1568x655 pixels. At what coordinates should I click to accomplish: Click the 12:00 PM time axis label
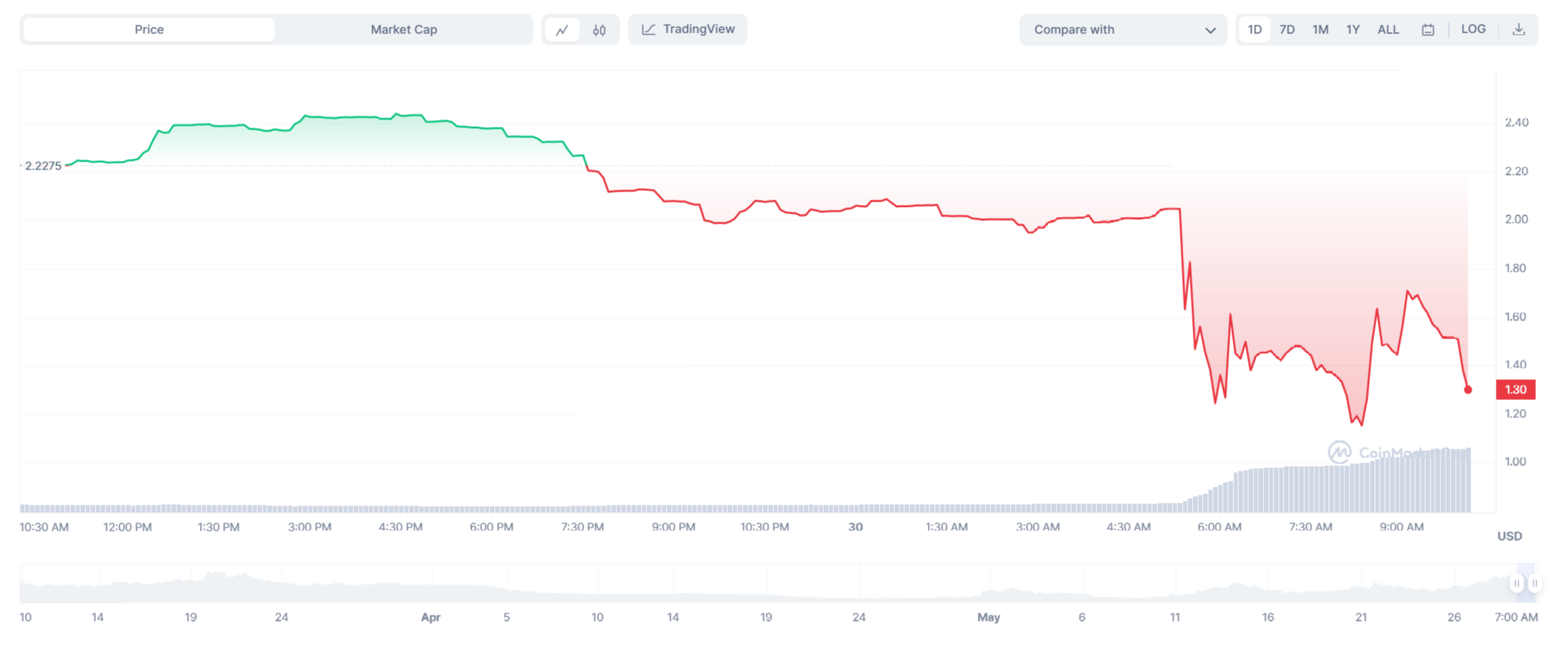[128, 527]
